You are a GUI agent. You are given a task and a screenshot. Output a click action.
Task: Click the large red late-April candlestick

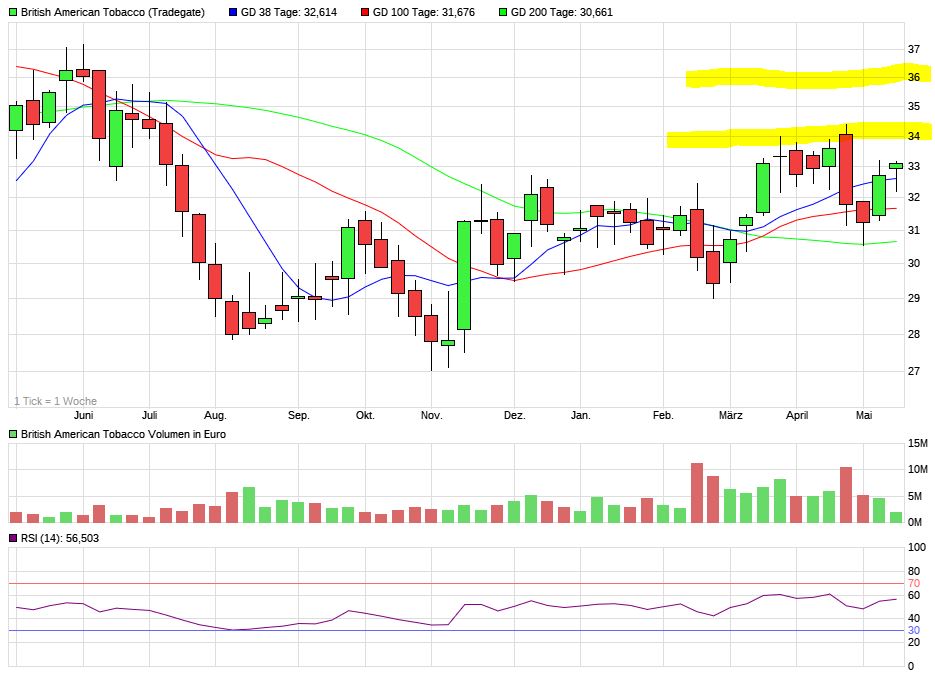[846, 170]
